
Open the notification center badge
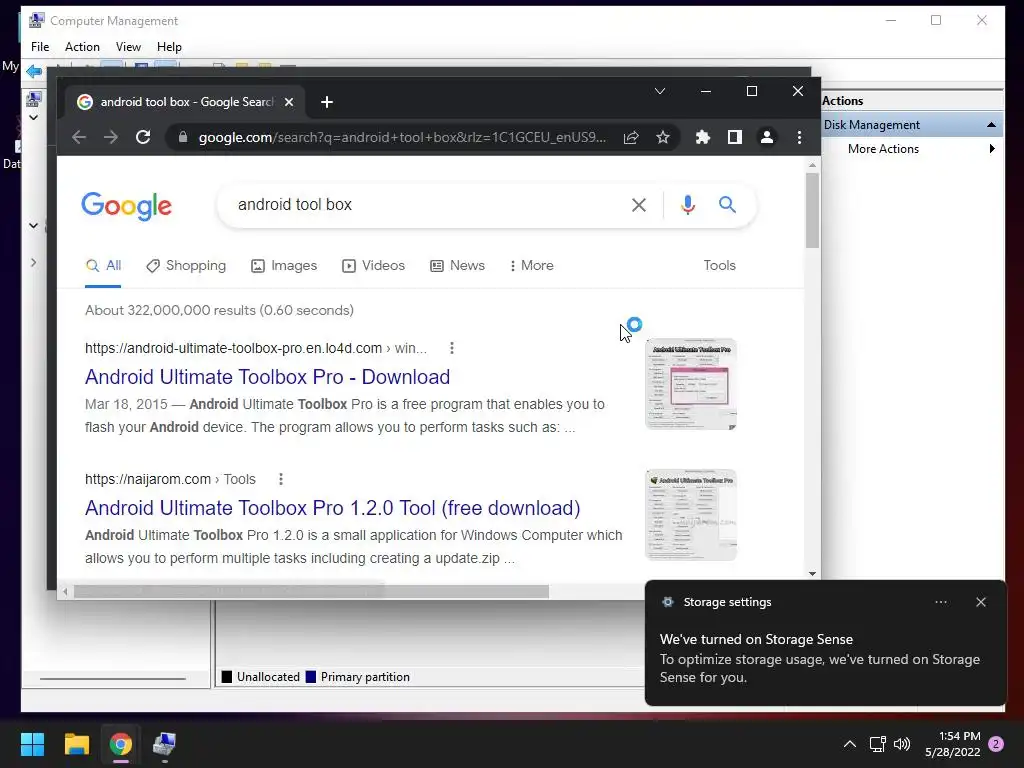tap(996, 744)
